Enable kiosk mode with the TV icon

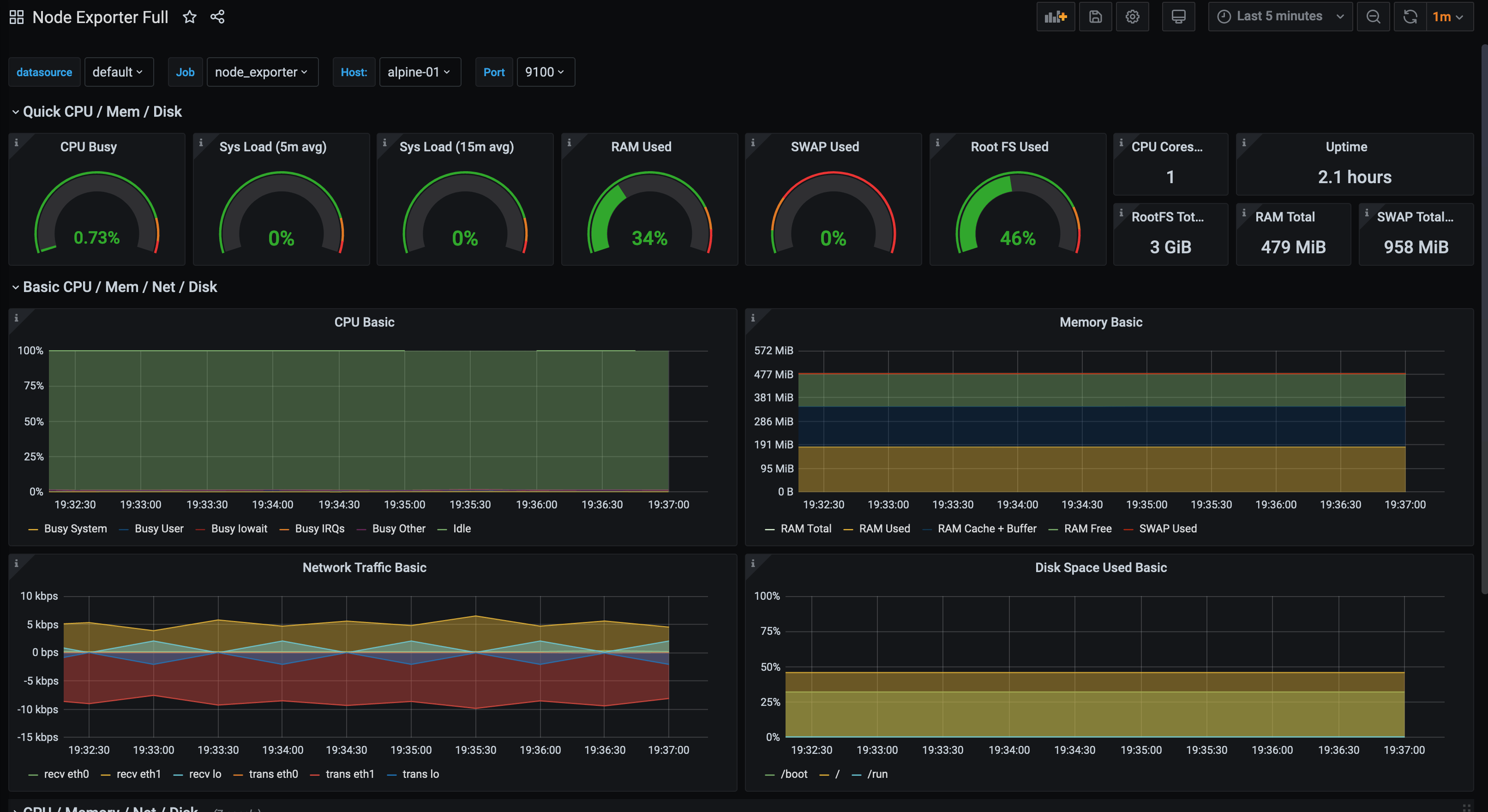pyautogui.click(x=1178, y=16)
